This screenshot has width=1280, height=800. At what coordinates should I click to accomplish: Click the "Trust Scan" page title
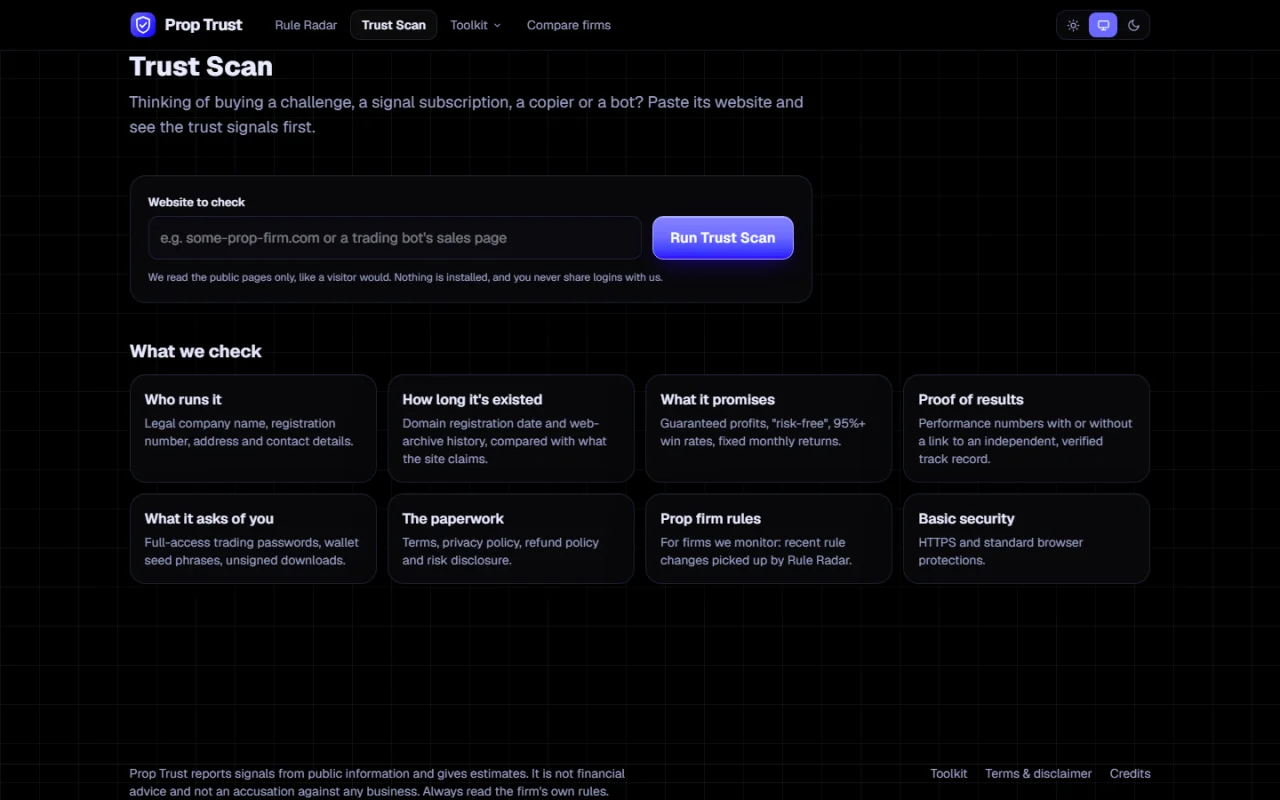[x=201, y=67]
